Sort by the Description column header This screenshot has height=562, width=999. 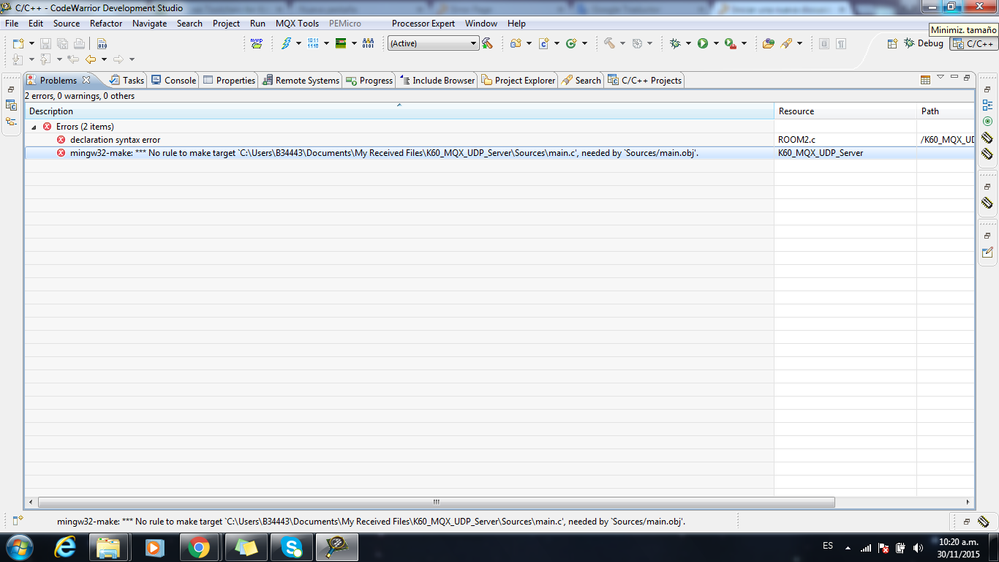pos(399,111)
